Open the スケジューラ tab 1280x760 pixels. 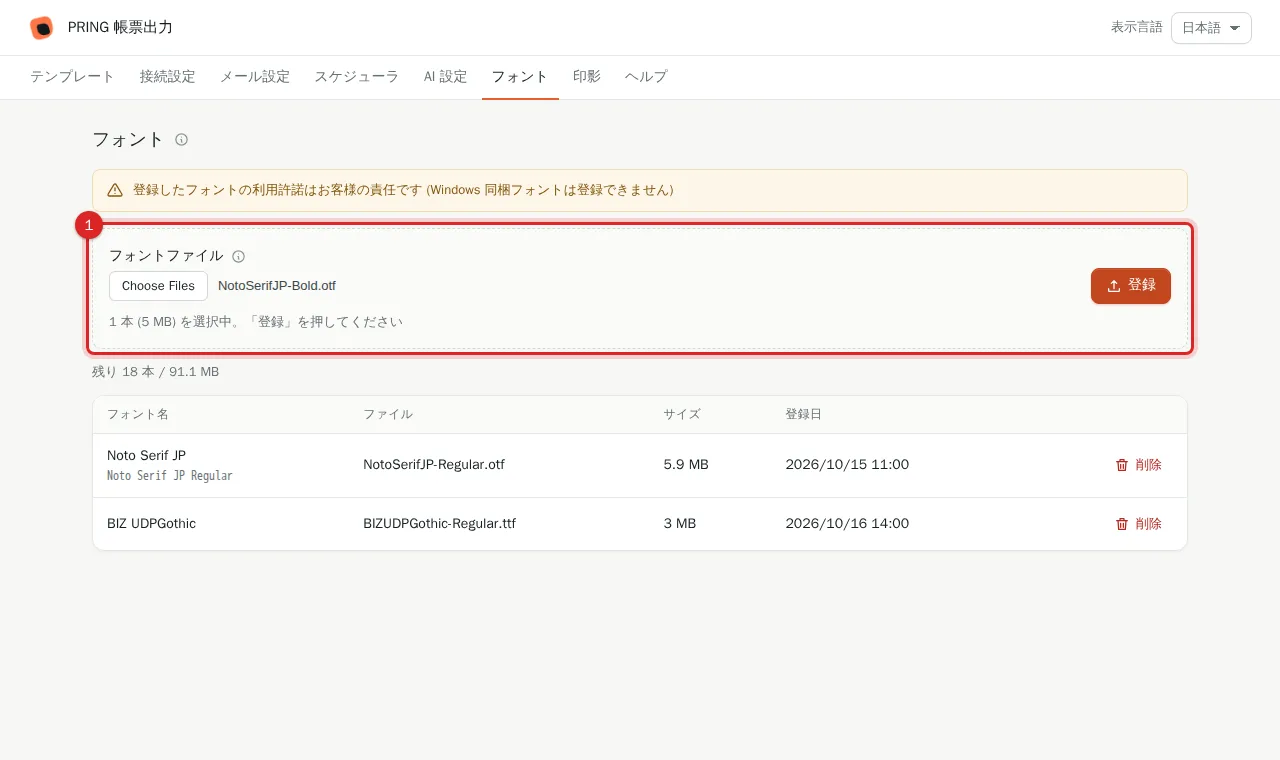tap(357, 77)
